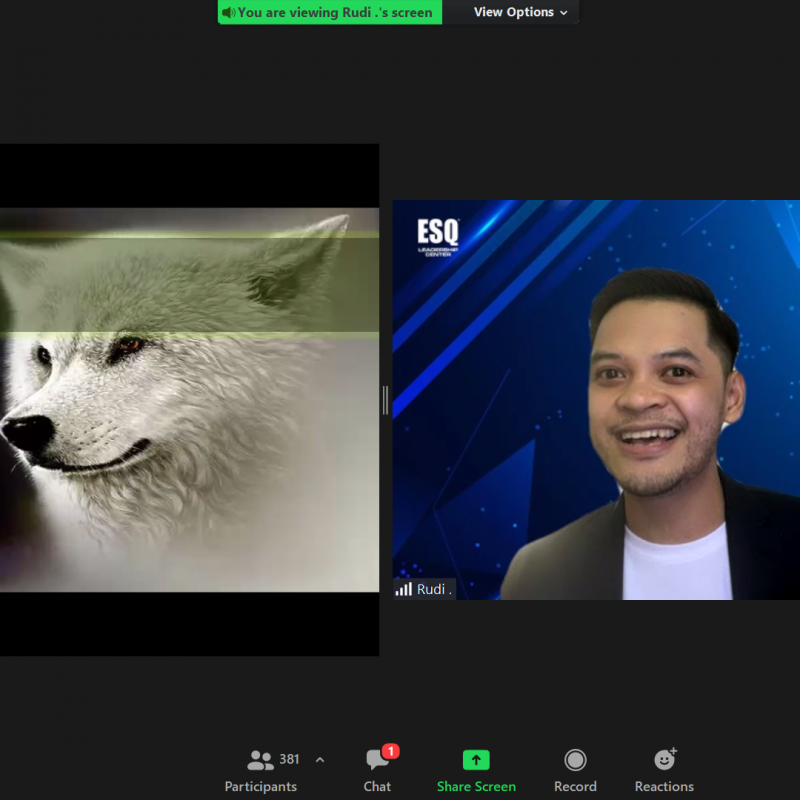Open the Reactions smiley icon
This screenshot has width=800, height=800.
pos(664,760)
